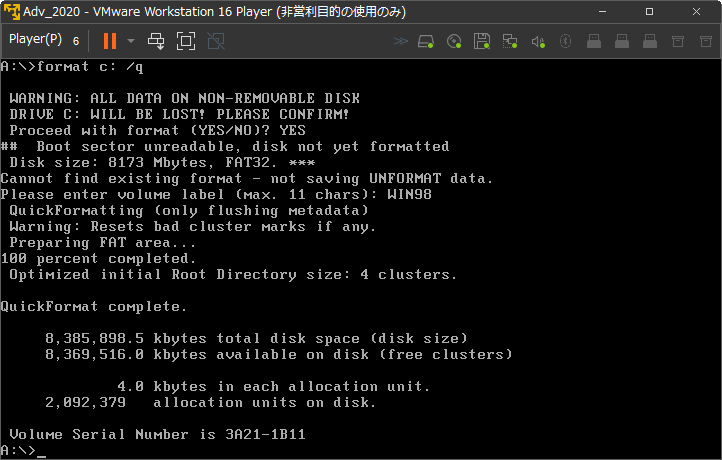Click the '8,369,516.0 kbytes available on disk' line
Image resolution: width=722 pixels, height=460 pixels.
[x=279, y=355]
